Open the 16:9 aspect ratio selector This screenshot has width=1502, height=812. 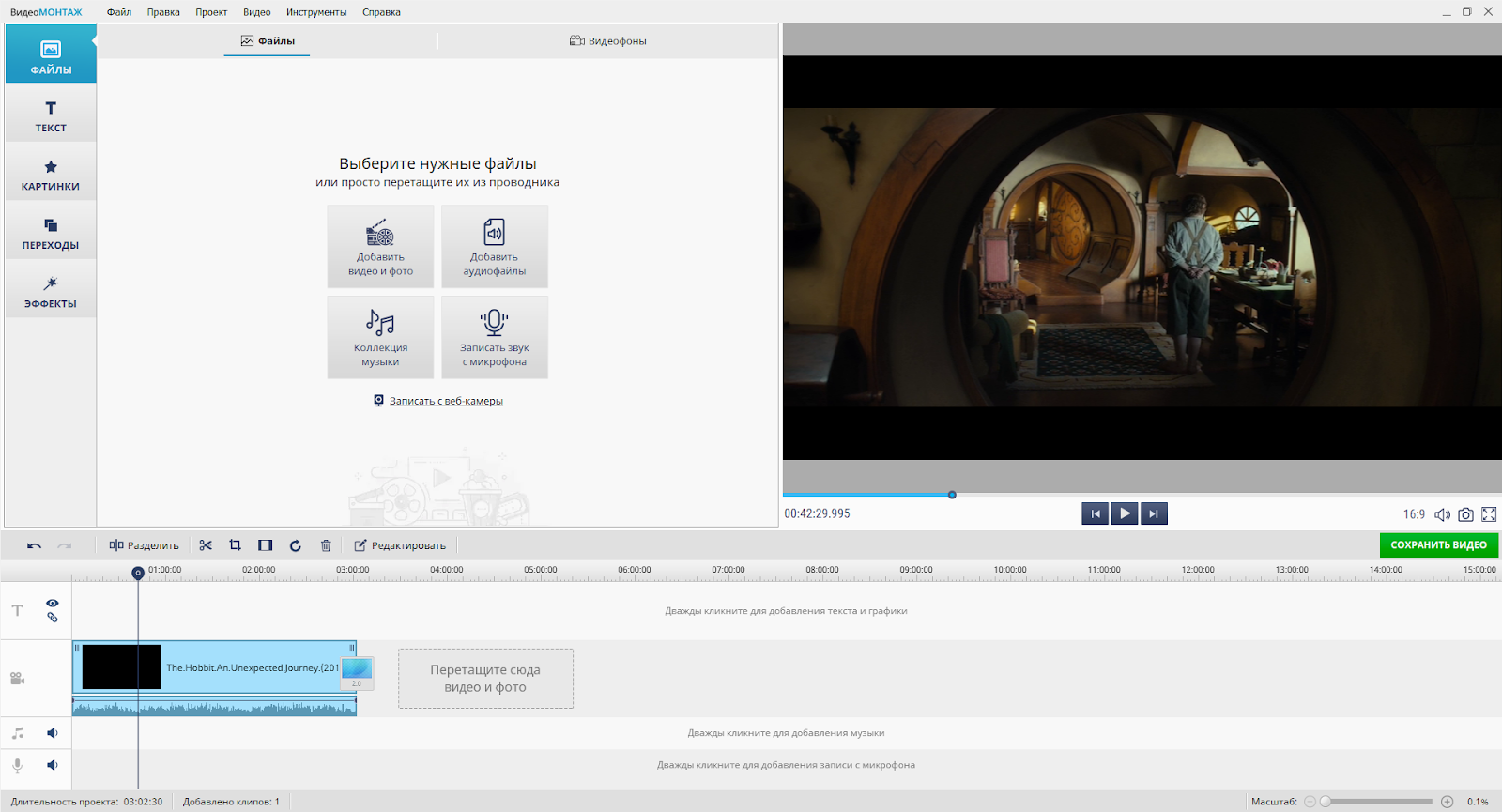1414,514
